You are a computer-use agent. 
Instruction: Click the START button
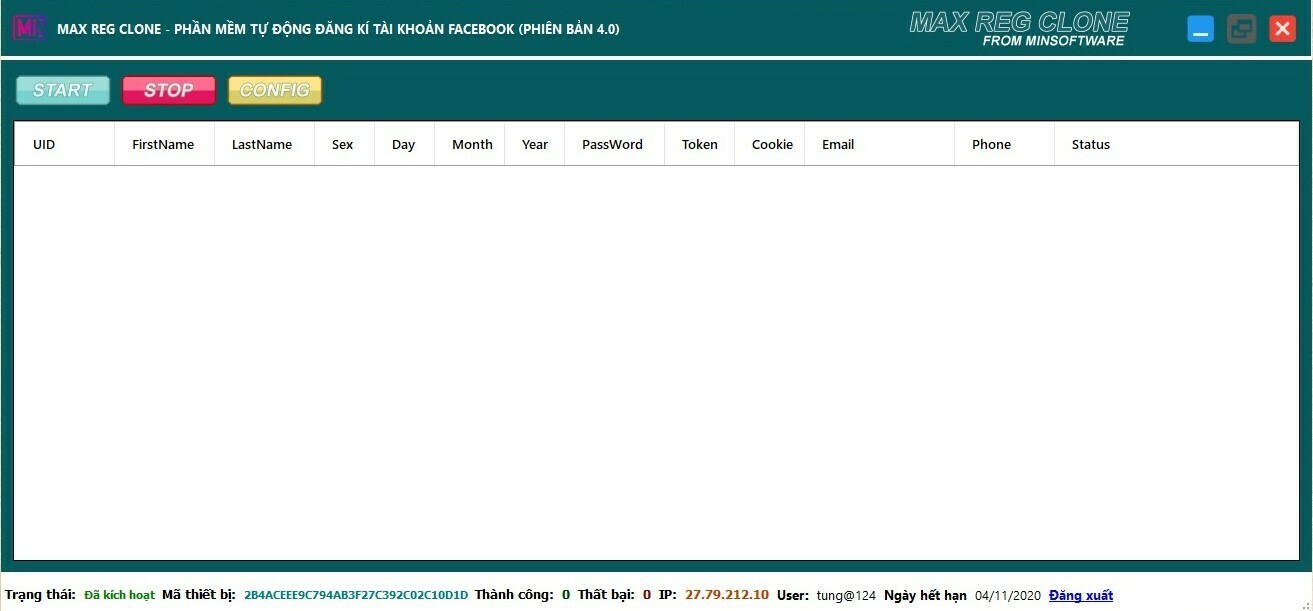pos(63,90)
